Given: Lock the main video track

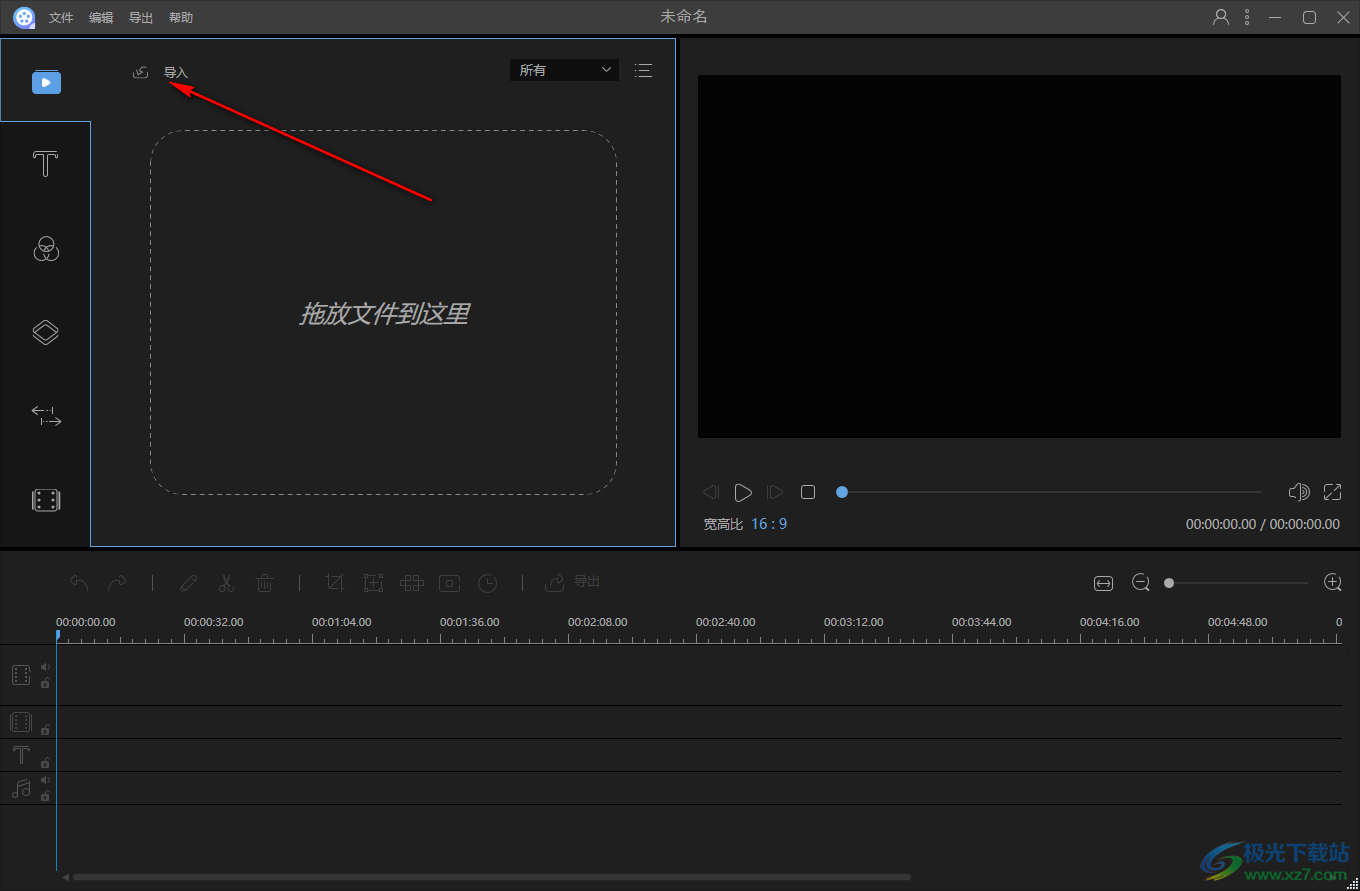Looking at the screenshot, I should [x=45, y=683].
